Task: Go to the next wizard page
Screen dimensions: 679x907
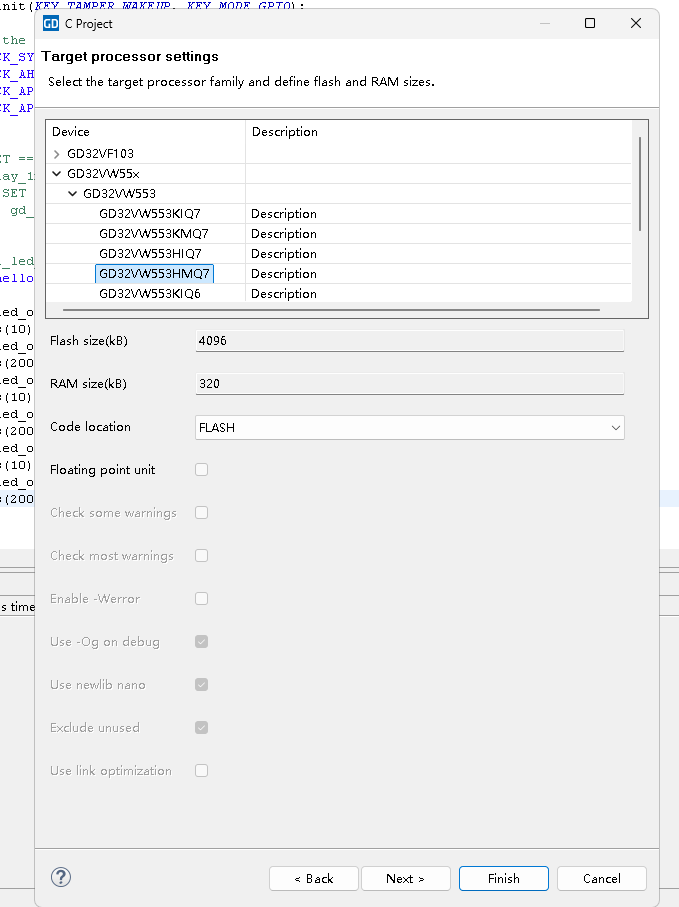Action: coord(405,878)
